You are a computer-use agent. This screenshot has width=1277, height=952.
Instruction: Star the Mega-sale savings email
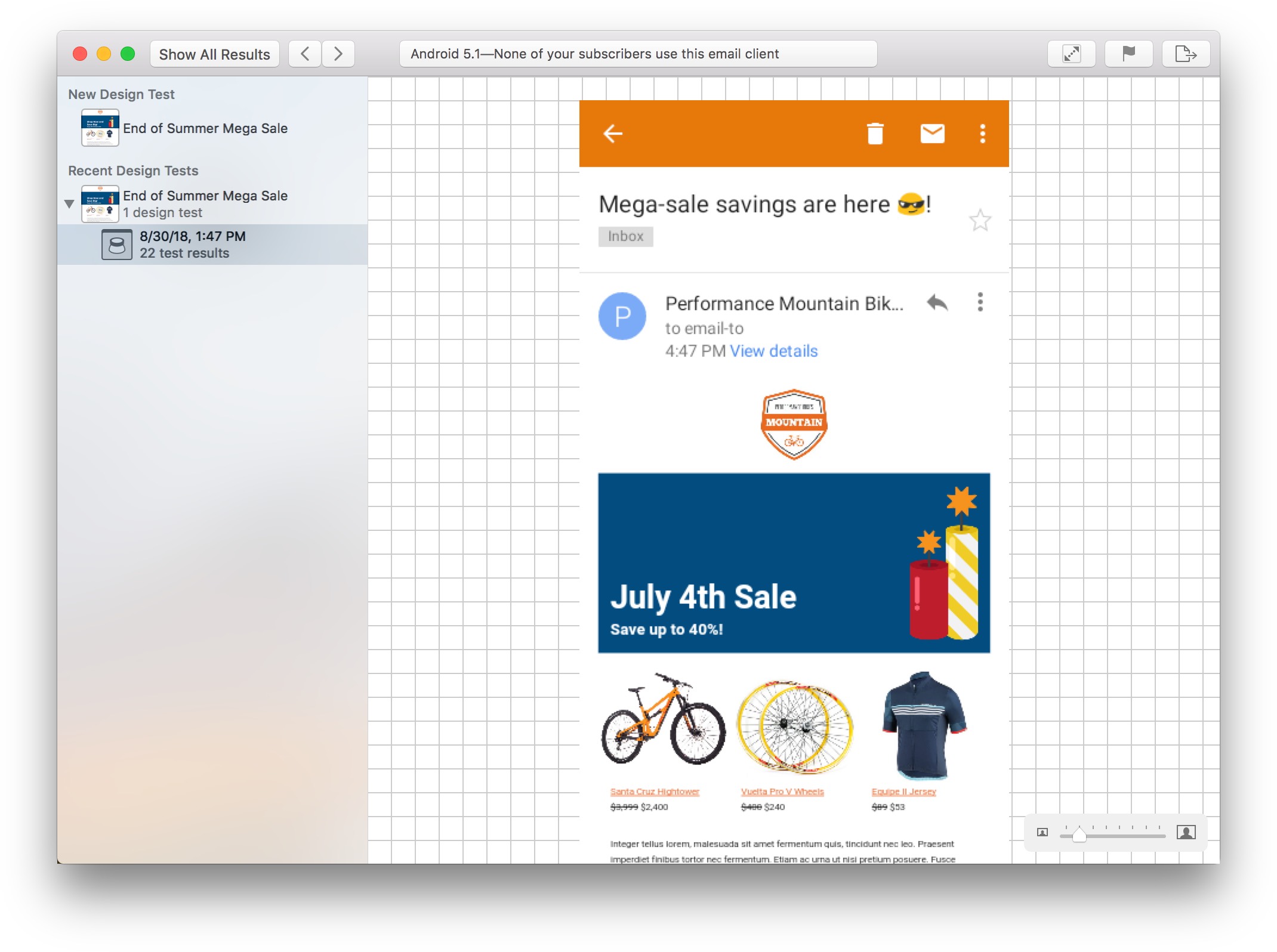point(980,221)
